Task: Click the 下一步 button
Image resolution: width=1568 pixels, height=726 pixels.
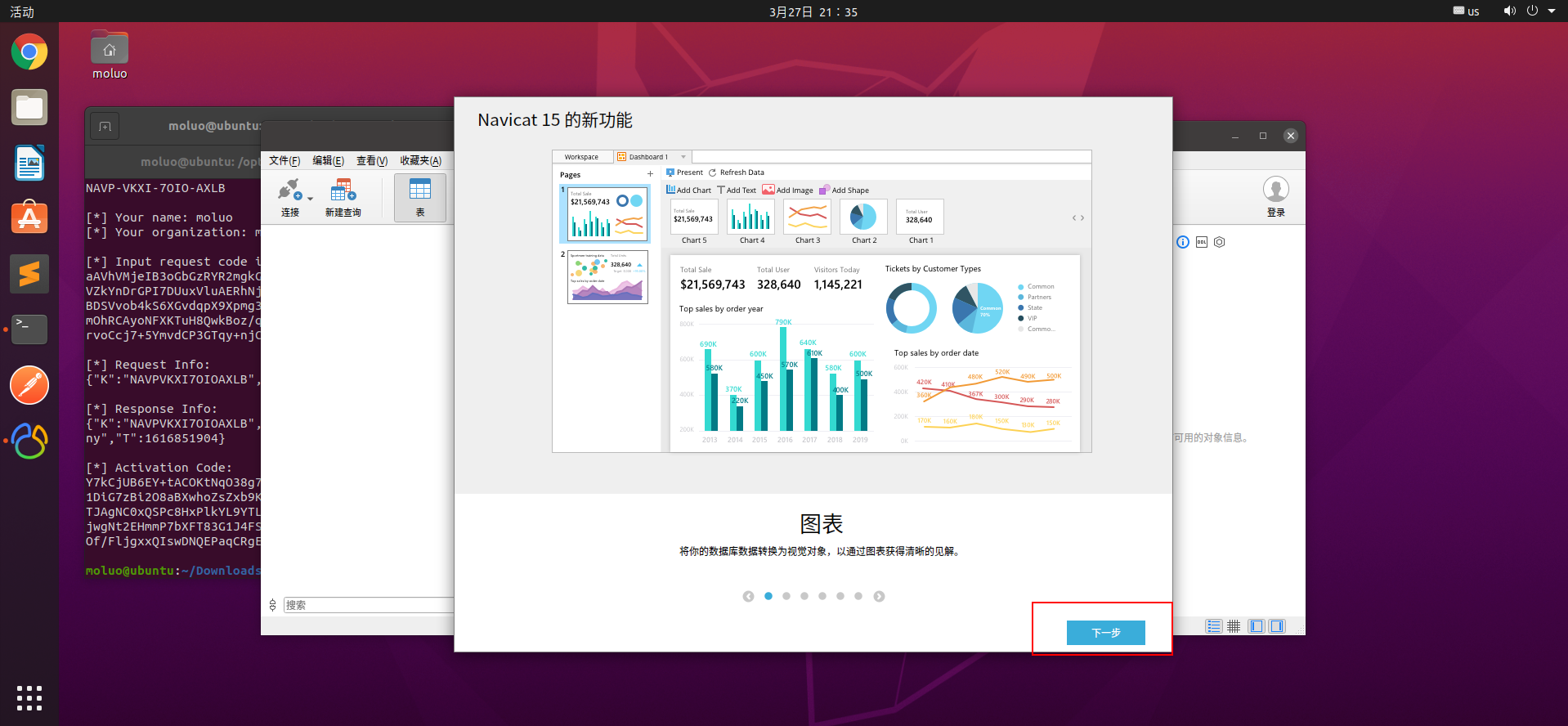Action: point(1105,632)
